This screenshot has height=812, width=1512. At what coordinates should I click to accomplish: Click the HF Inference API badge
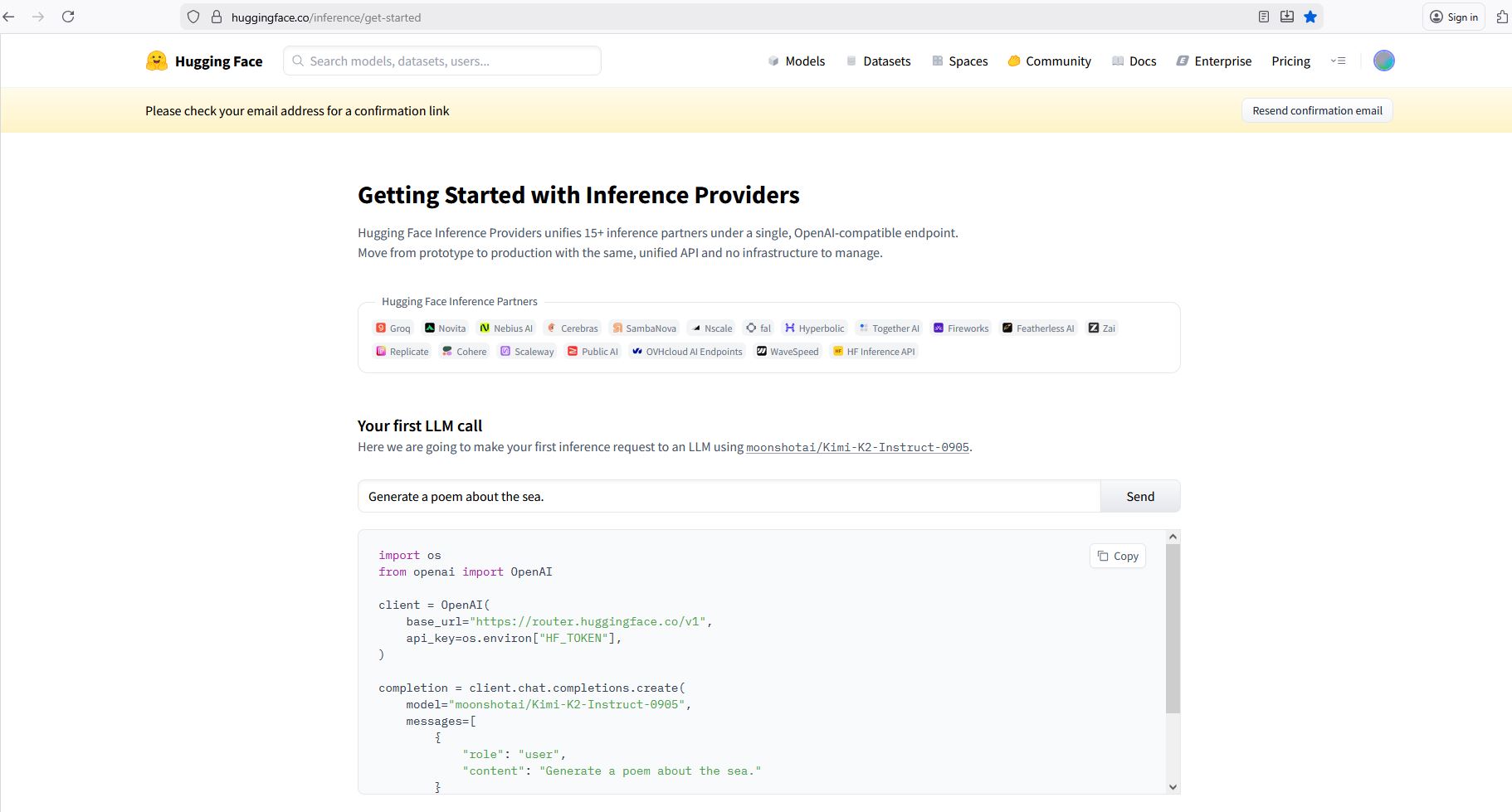pyautogui.click(x=874, y=352)
